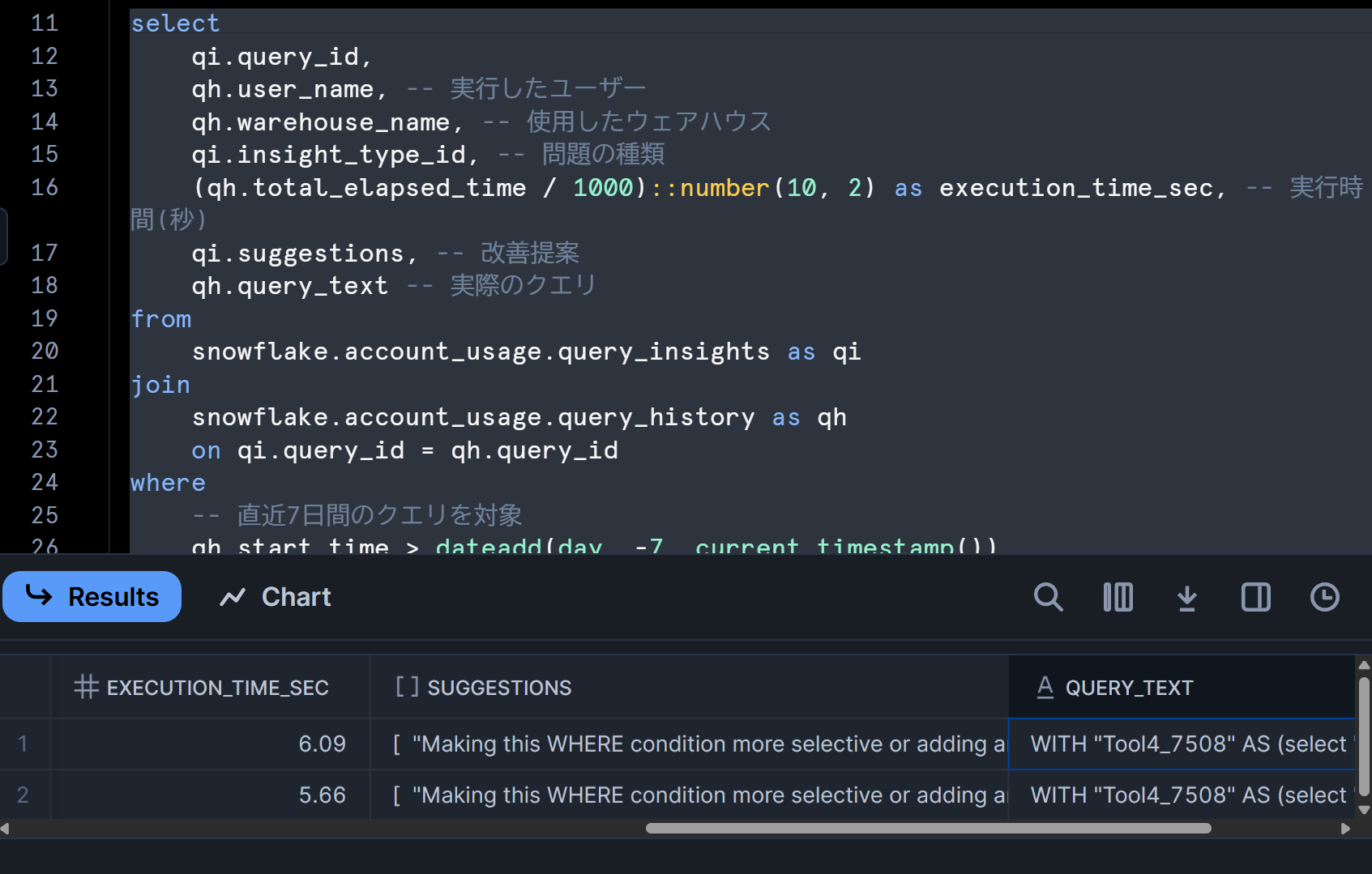Image resolution: width=1372 pixels, height=874 pixels.
Task: Switch to the Results tab
Action: [x=92, y=596]
